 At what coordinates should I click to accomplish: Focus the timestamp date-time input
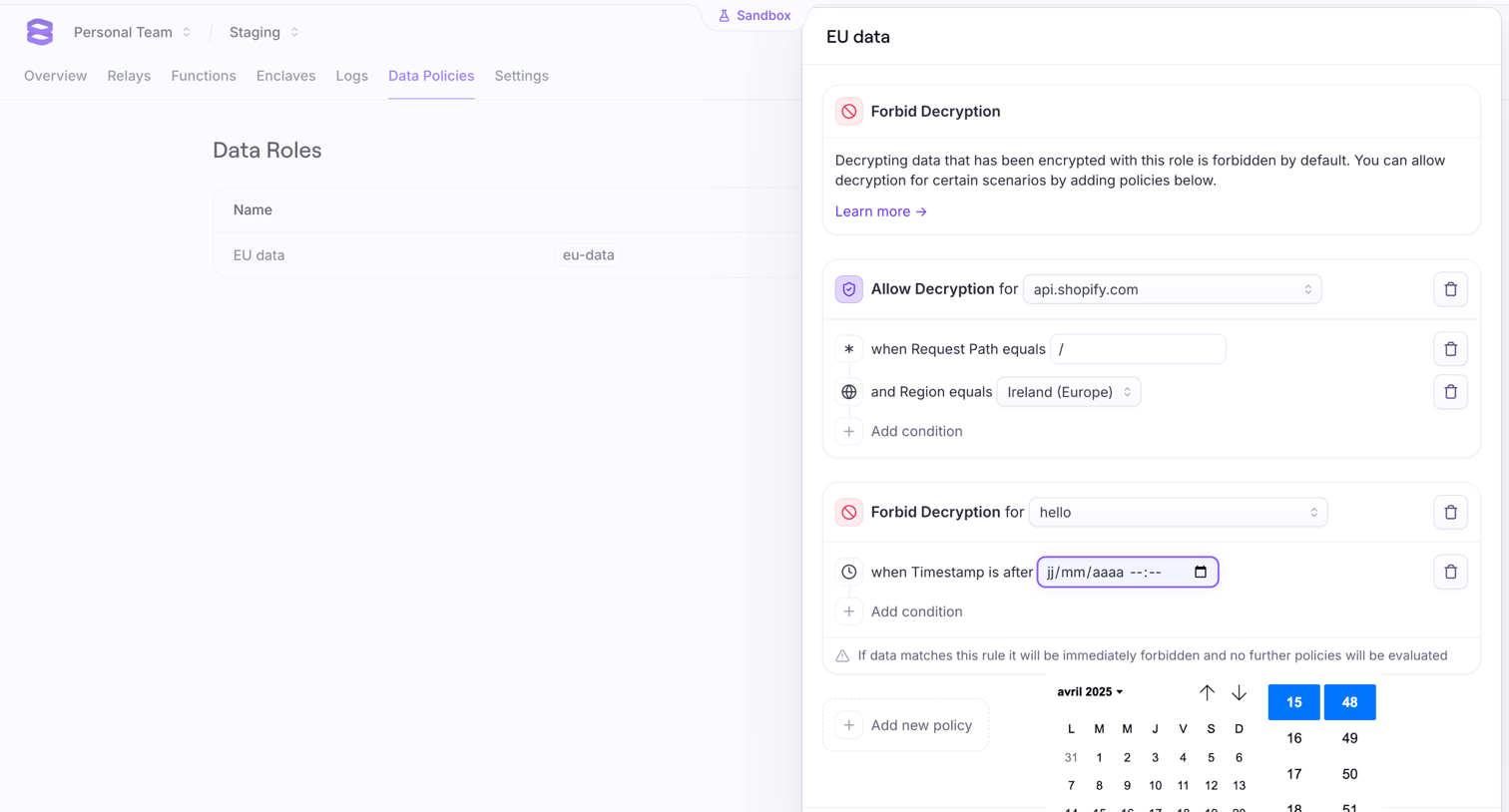pos(1128,573)
